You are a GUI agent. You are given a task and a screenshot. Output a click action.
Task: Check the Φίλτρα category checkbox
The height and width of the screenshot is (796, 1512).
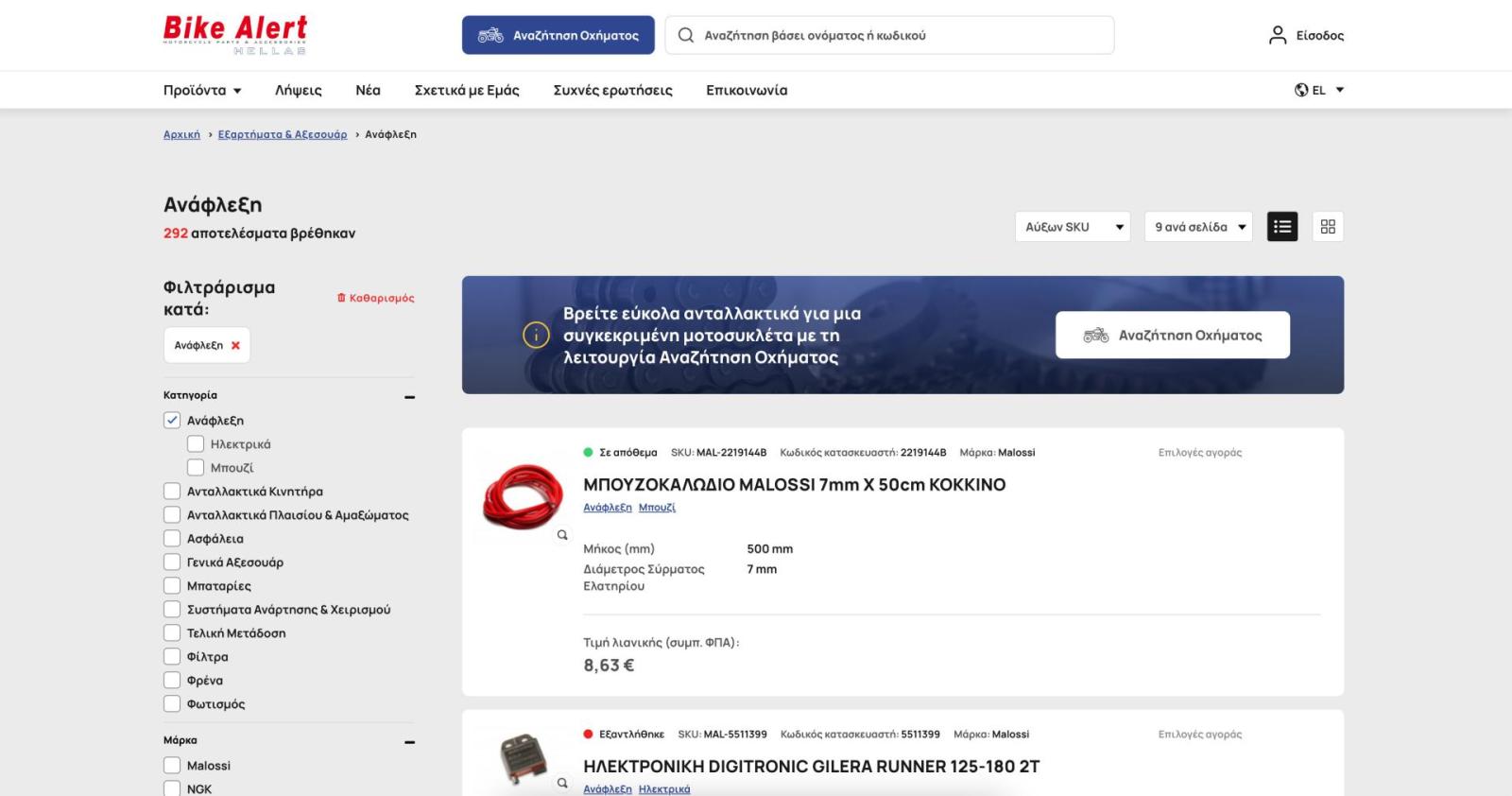click(x=172, y=657)
